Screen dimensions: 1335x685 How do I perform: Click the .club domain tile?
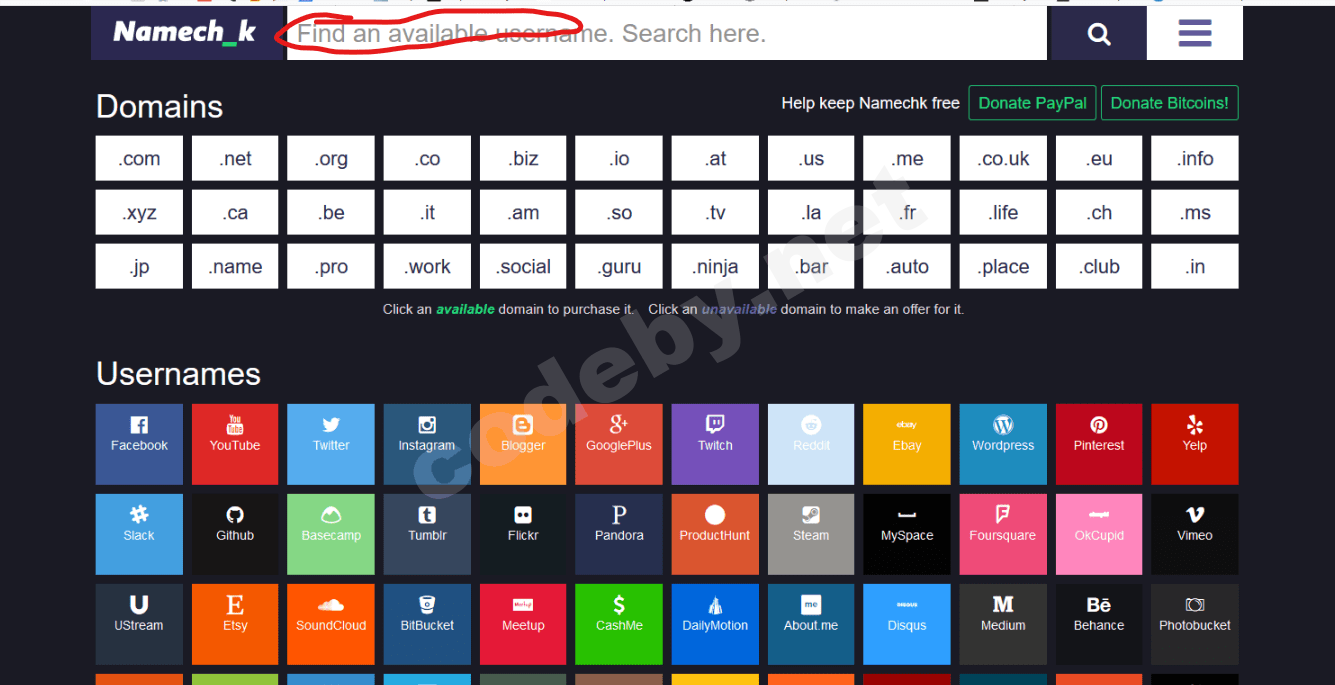(x=1099, y=266)
